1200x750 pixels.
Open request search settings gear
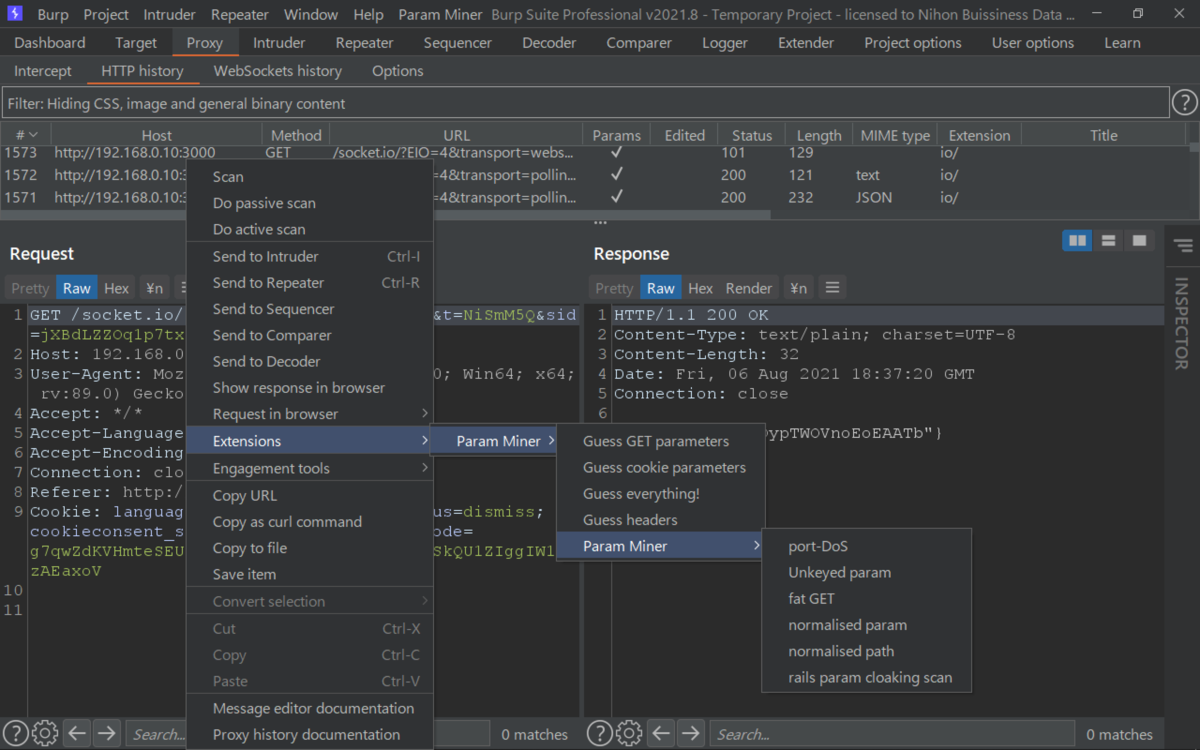[45, 733]
